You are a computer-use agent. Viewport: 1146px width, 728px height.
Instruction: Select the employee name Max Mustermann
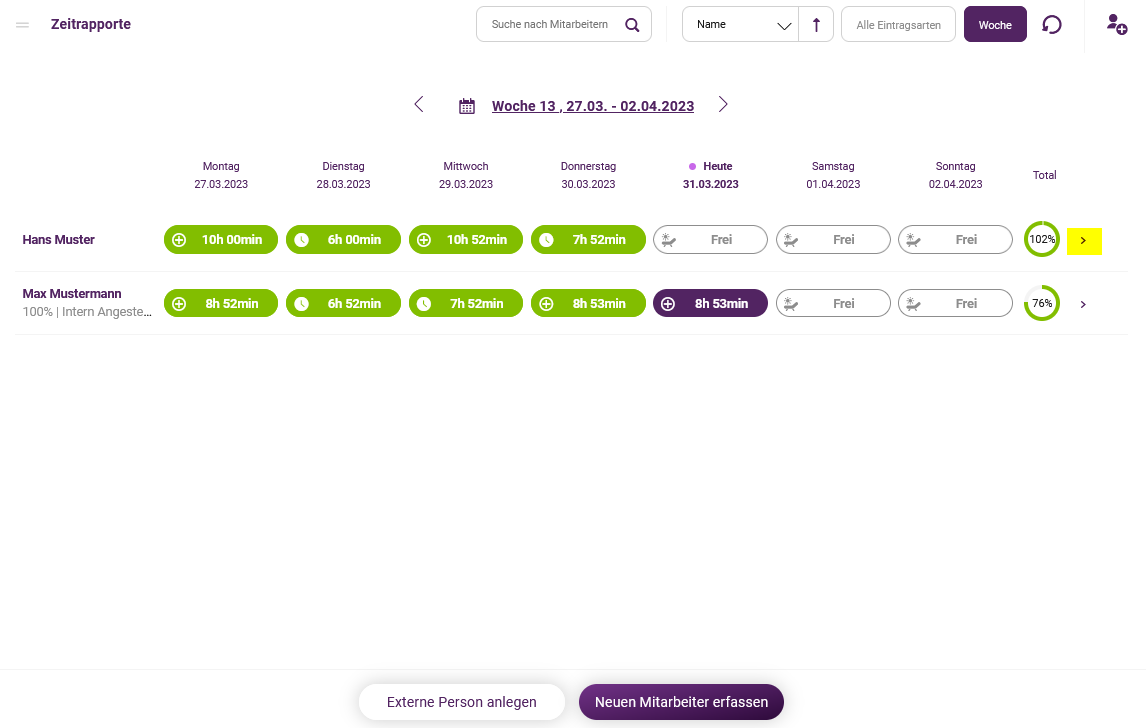coord(72,294)
